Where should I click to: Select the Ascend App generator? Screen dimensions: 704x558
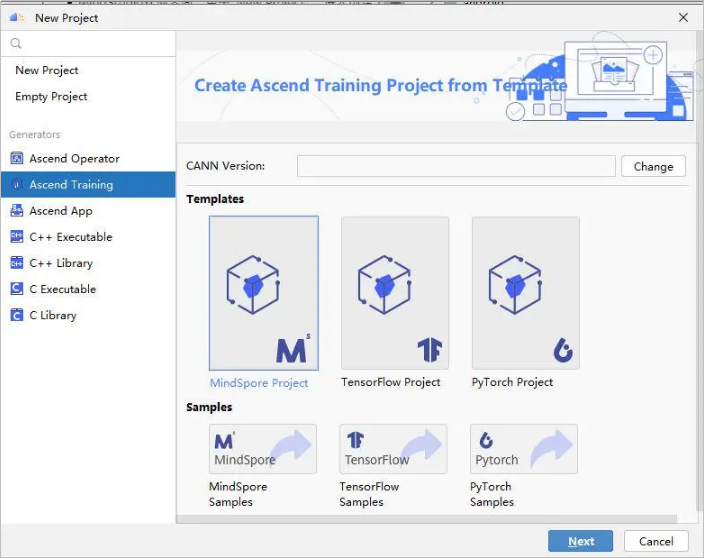pos(88,211)
